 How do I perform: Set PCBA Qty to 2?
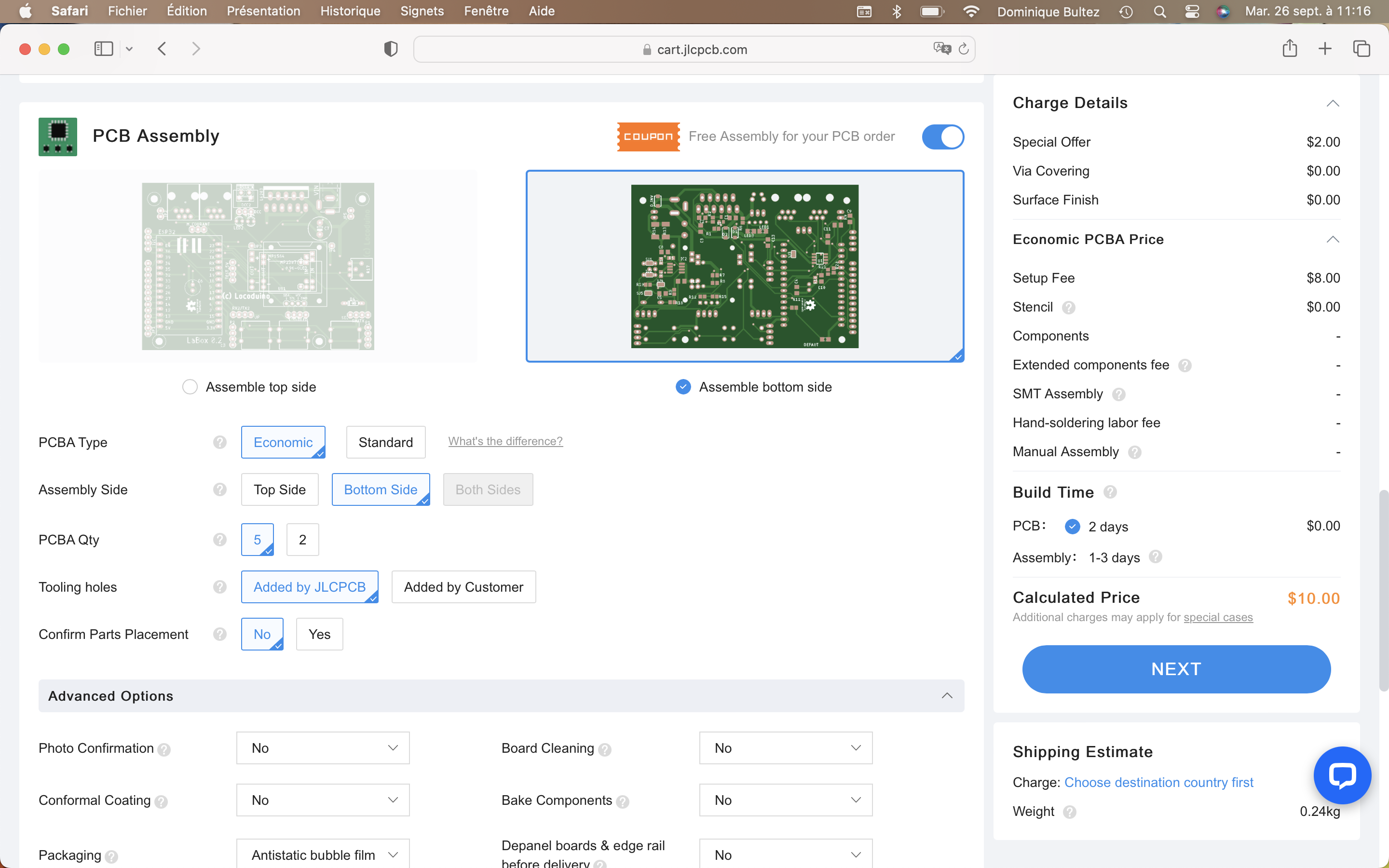click(302, 540)
